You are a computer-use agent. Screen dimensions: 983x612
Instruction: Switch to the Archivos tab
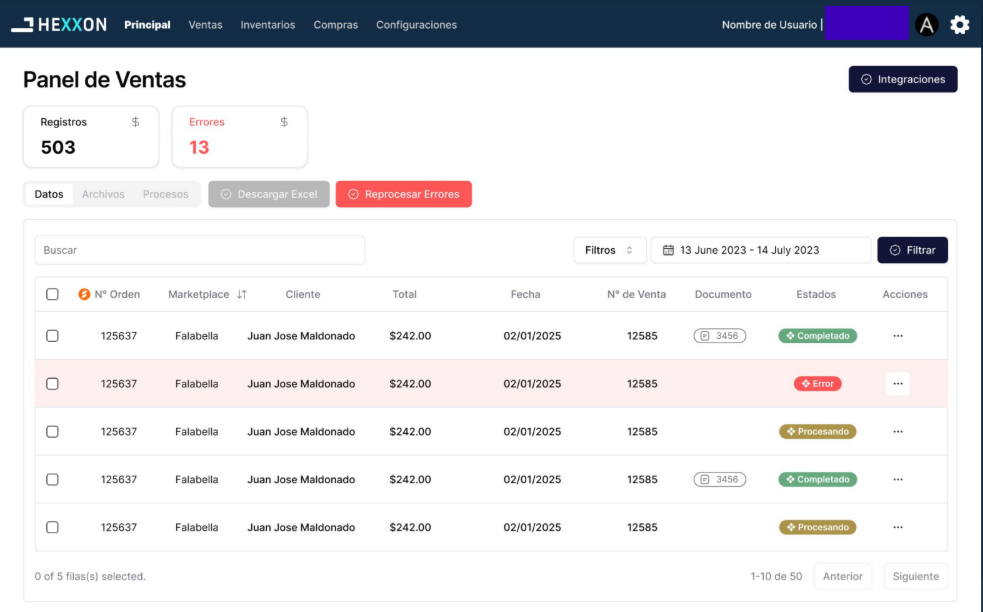[x=103, y=194]
